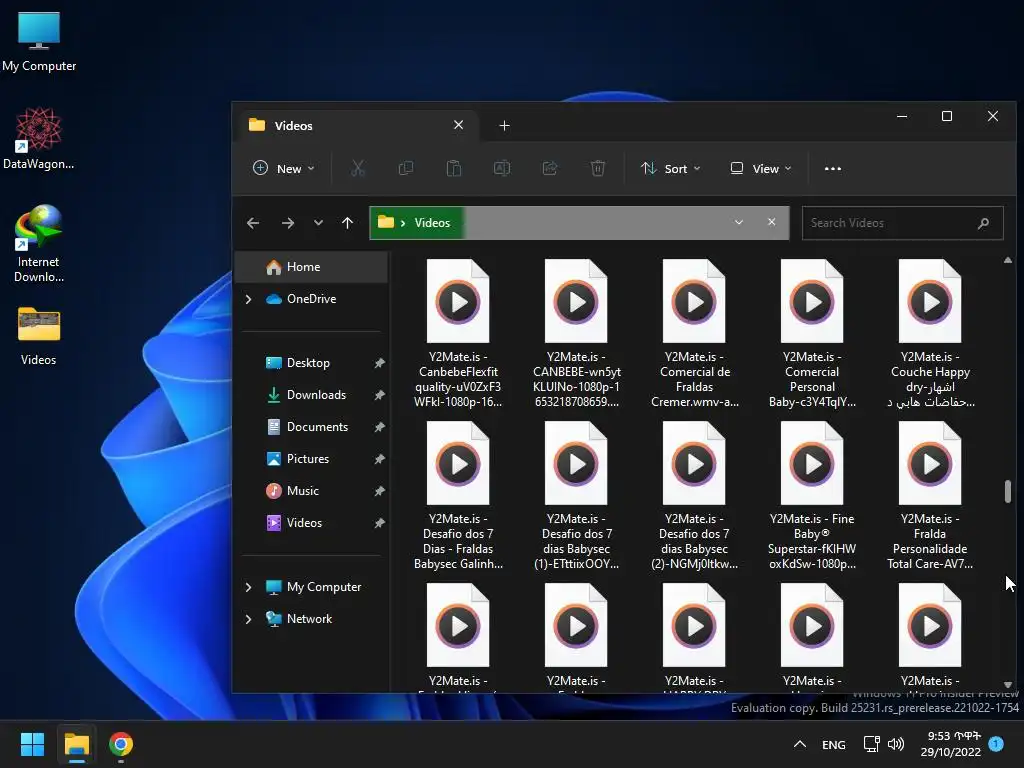This screenshot has height=768, width=1024.
Task: Expand the My Computer tree node
Action: pos(248,587)
